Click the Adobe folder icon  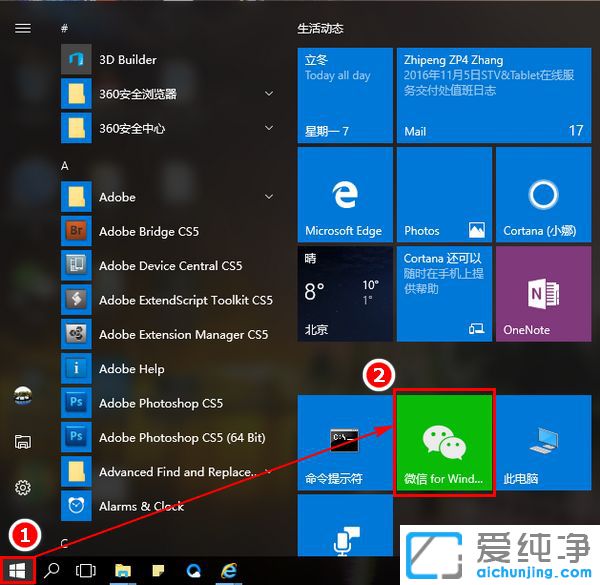pyautogui.click(x=76, y=197)
